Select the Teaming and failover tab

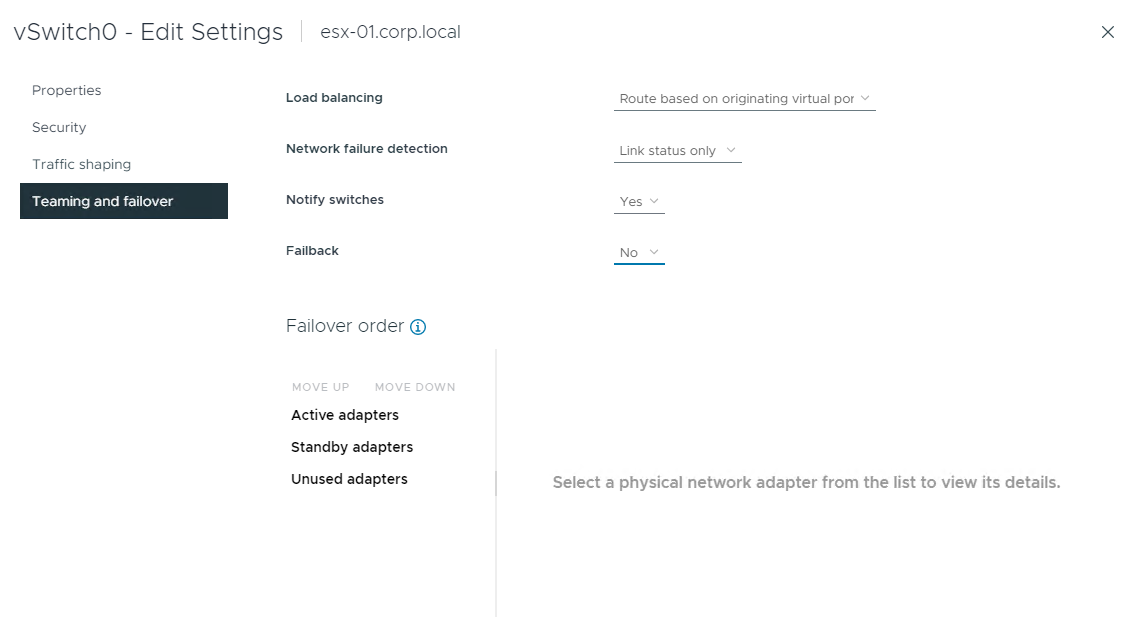pyautogui.click(x=124, y=201)
